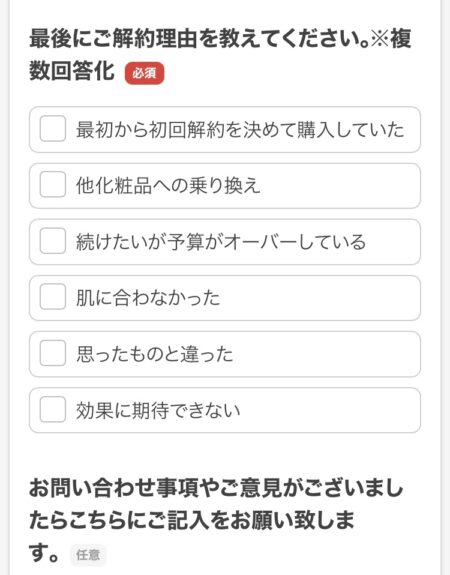Click the gray 任意 optional badge
This screenshot has height=575, width=450.
pyautogui.click(x=88, y=554)
